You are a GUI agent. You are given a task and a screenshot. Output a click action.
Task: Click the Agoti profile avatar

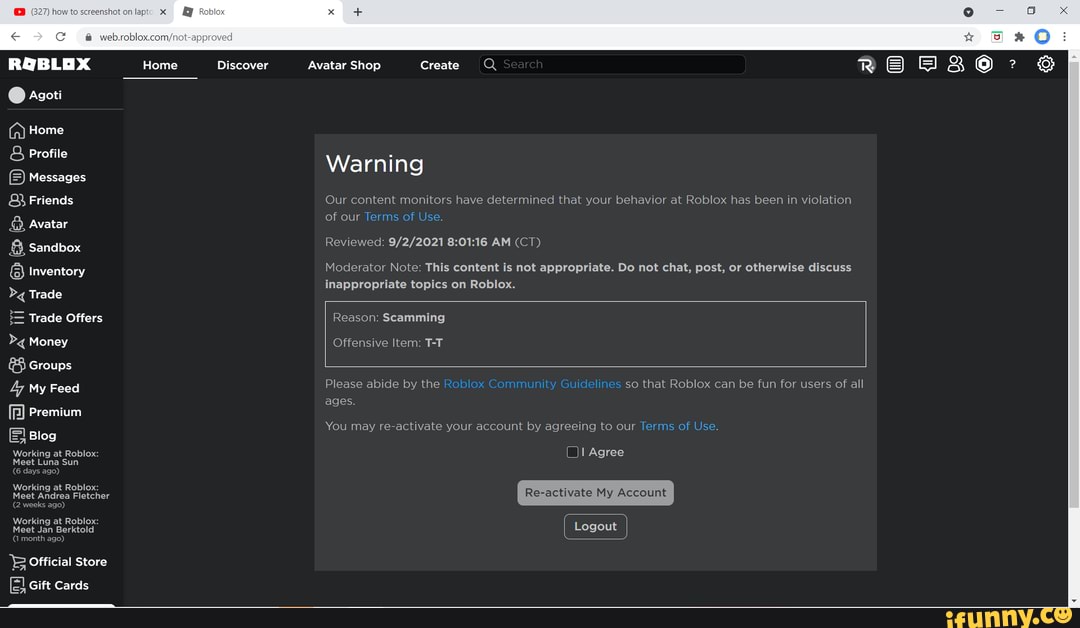(17, 95)
